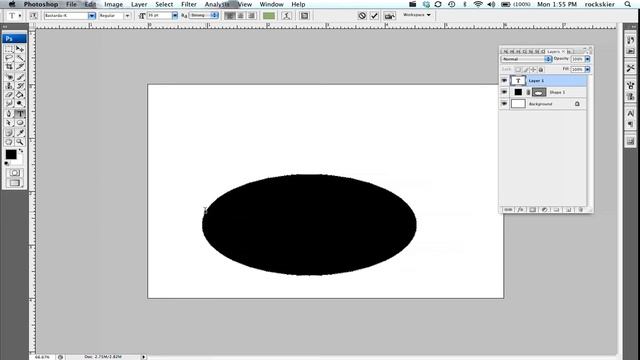Toggle the Character and Paragraph palettes
Viewport: 640px width, 360px height.
(304, 16)
